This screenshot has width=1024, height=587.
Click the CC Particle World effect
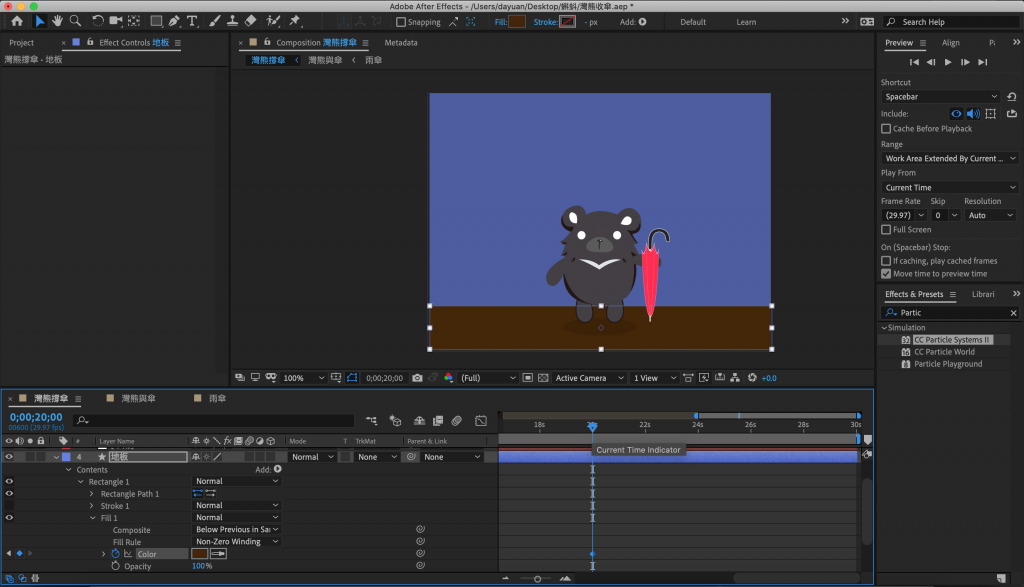tap(944, 352)
